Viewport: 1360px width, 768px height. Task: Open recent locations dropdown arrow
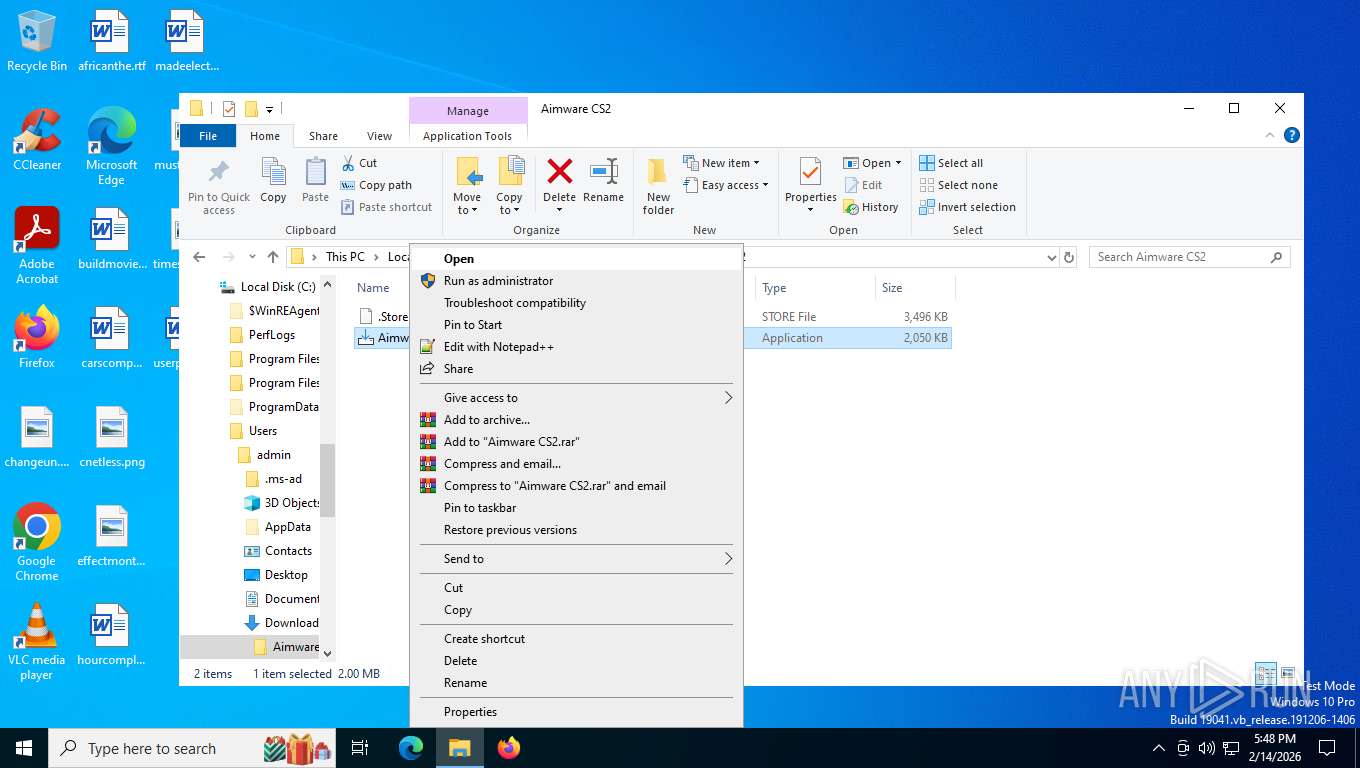[252, 257]
